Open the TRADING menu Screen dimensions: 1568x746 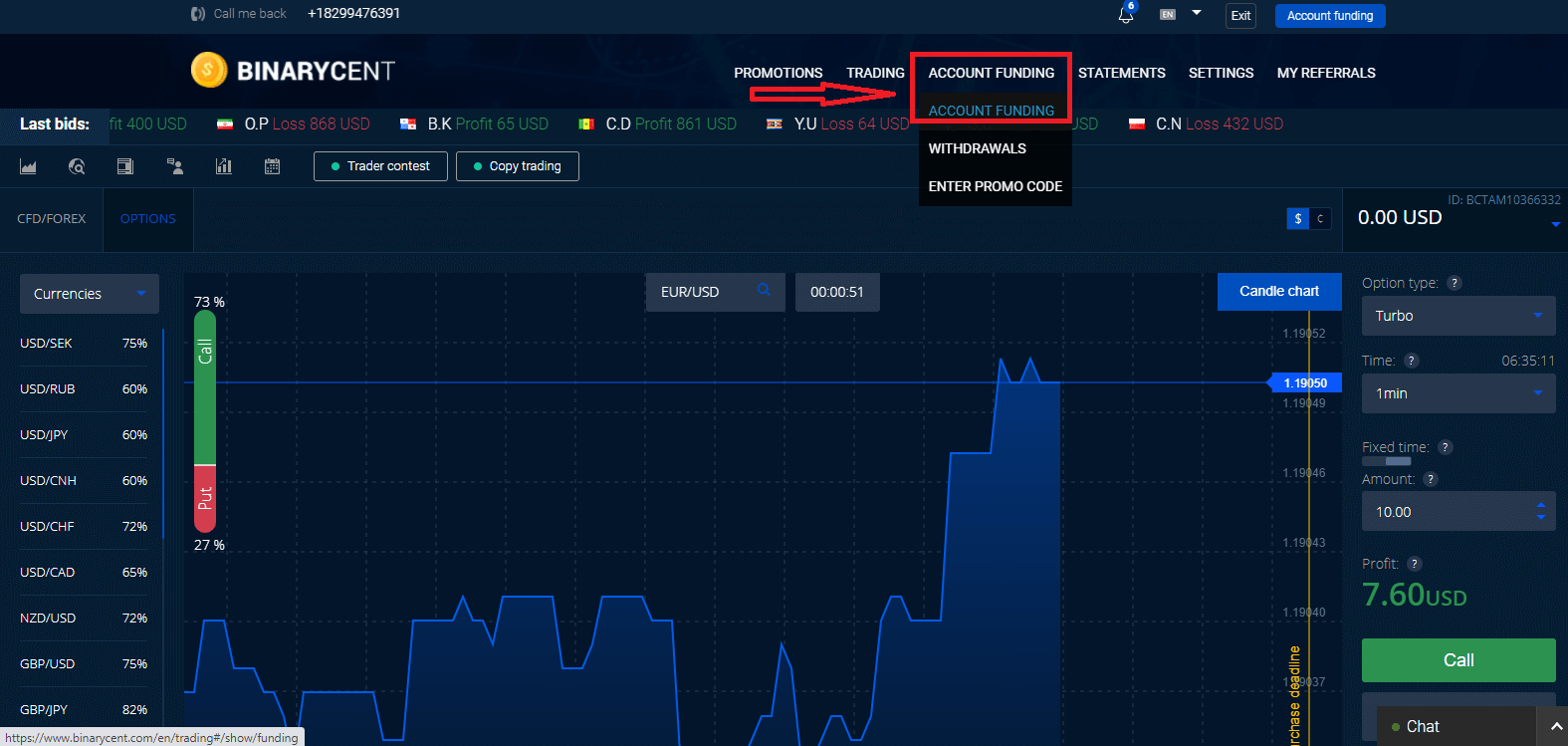pos(875,73)
